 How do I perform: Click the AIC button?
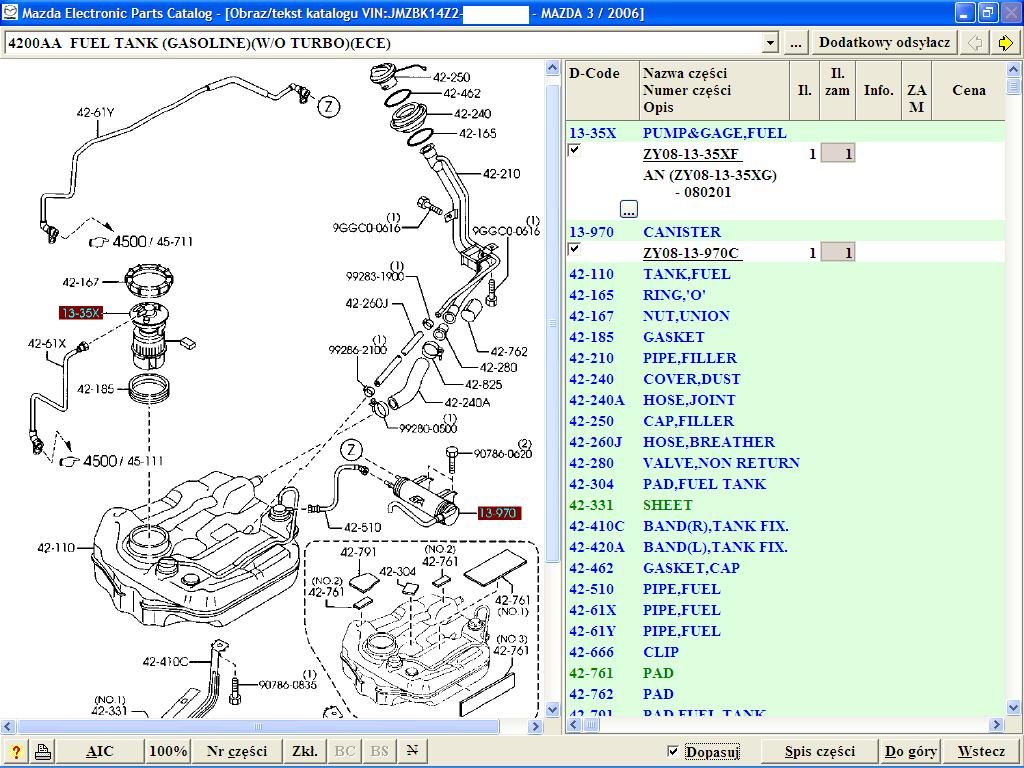(100, 752)
